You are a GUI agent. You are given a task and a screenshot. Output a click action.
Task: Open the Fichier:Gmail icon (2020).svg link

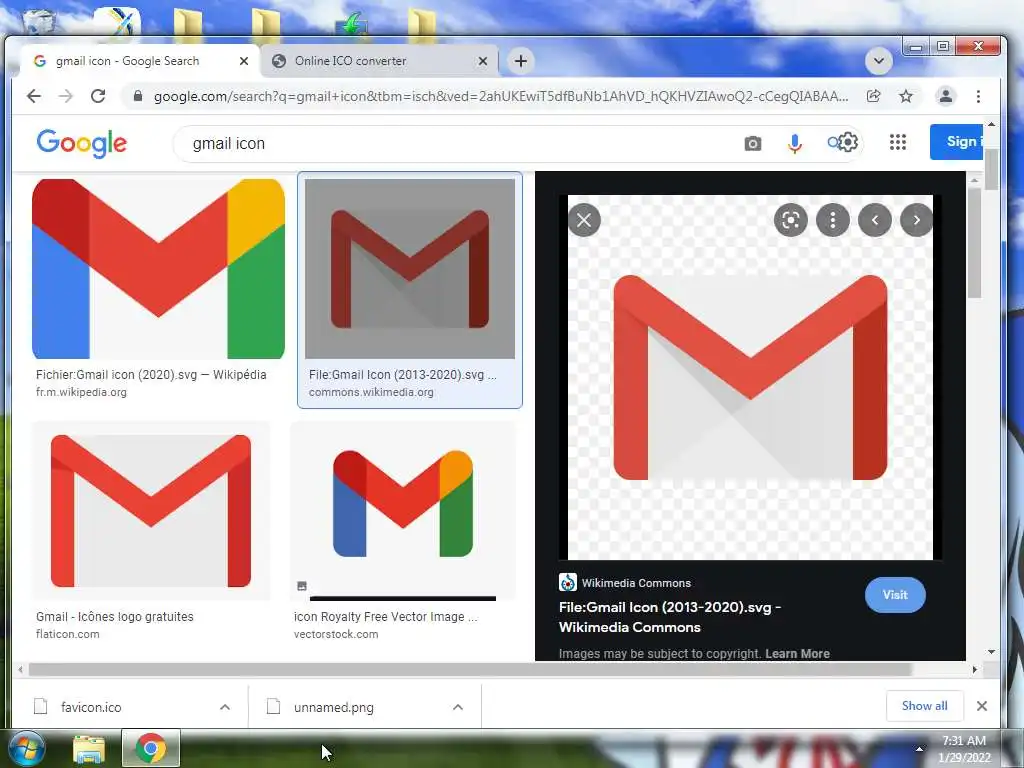151,375
